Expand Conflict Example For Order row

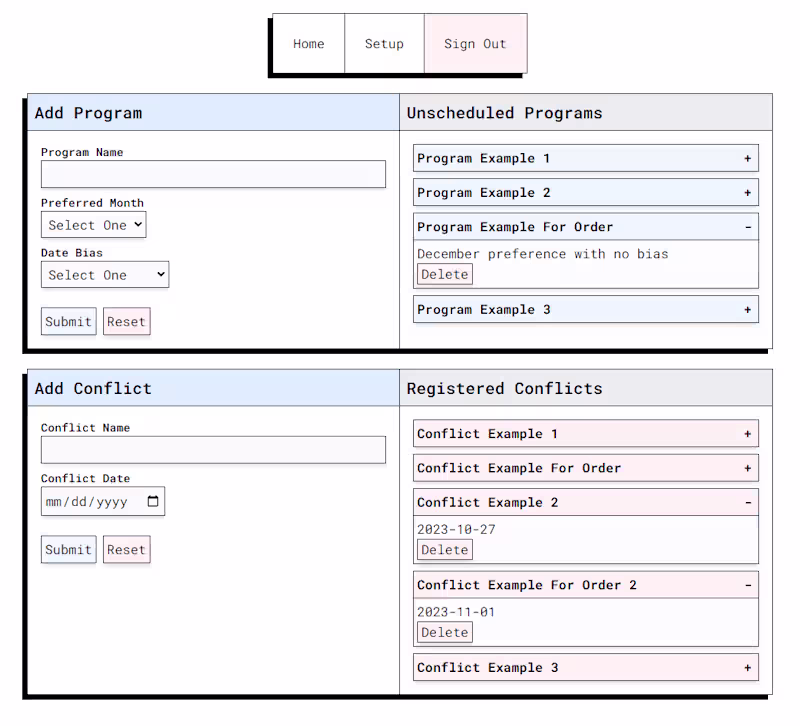586,468
